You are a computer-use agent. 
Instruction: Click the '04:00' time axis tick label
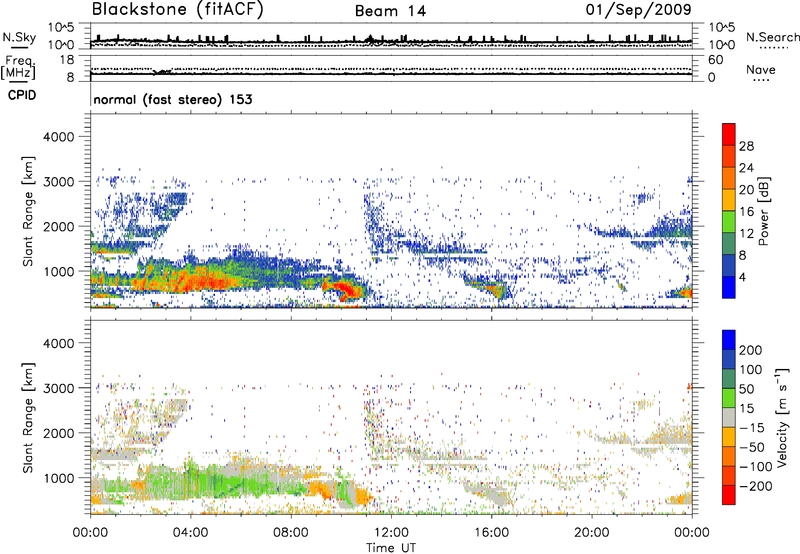click(190, 533)
